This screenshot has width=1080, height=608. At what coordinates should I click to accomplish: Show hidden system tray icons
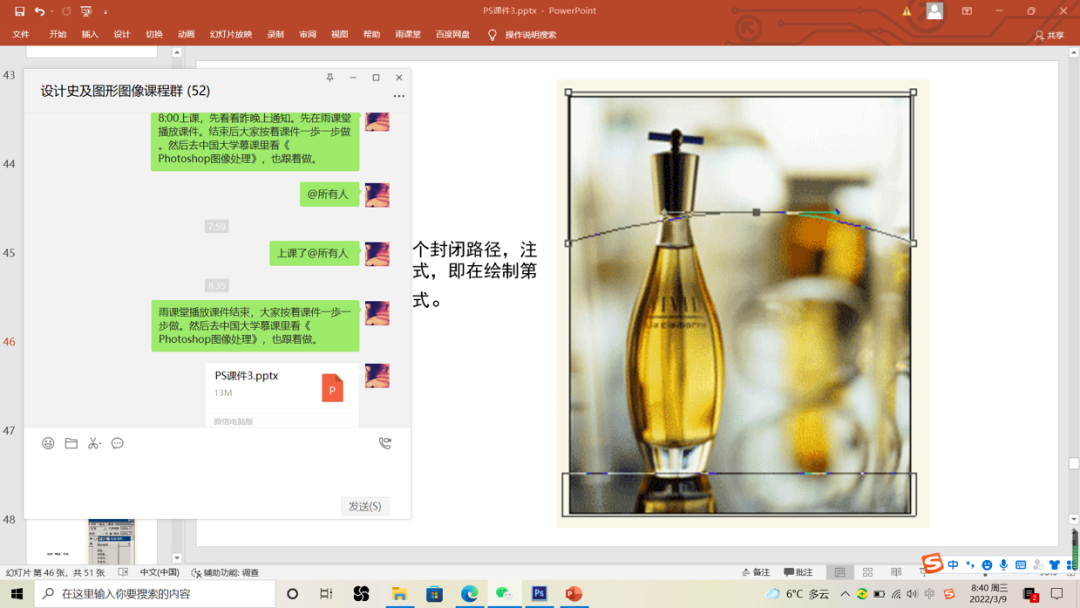click(845, 594)
